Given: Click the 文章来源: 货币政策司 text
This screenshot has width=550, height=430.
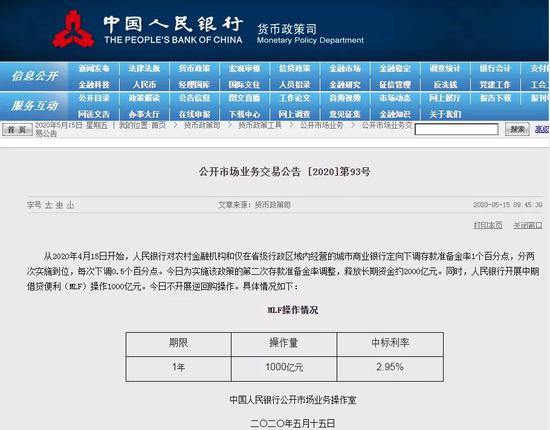Looking at the screenshot, I should (255, 205).
